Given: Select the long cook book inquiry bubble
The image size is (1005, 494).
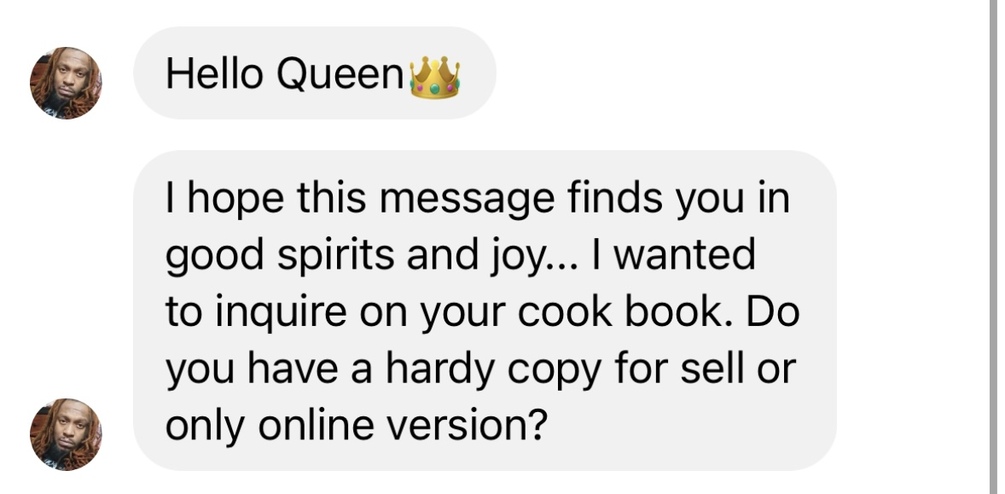Looking at the screenshot, I should pyautogui.click(x=485, y=311).
